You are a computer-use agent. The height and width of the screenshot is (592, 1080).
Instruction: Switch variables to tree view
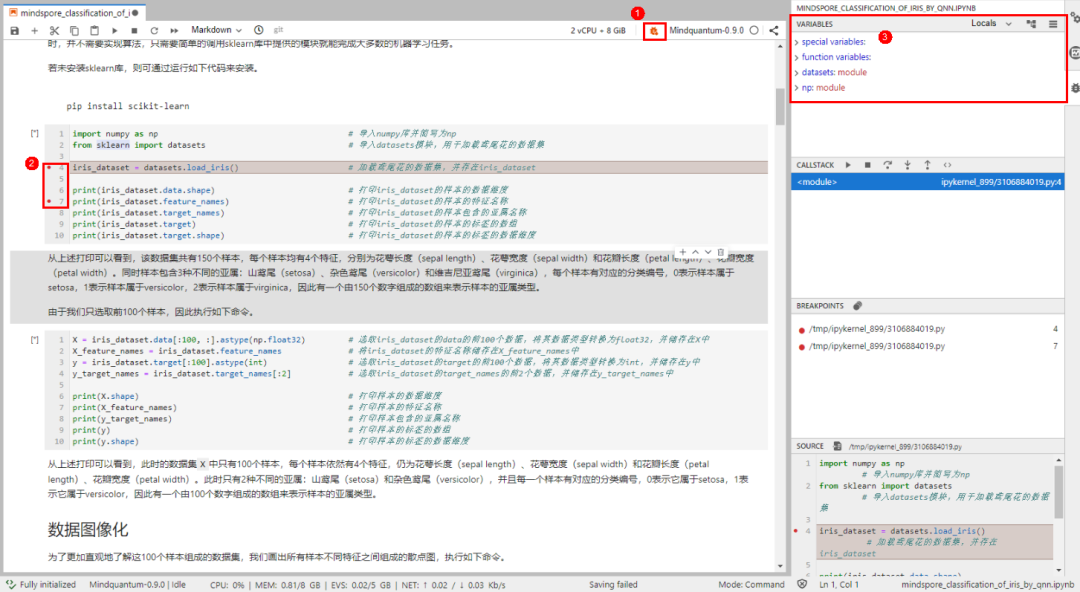(1031, 23)
